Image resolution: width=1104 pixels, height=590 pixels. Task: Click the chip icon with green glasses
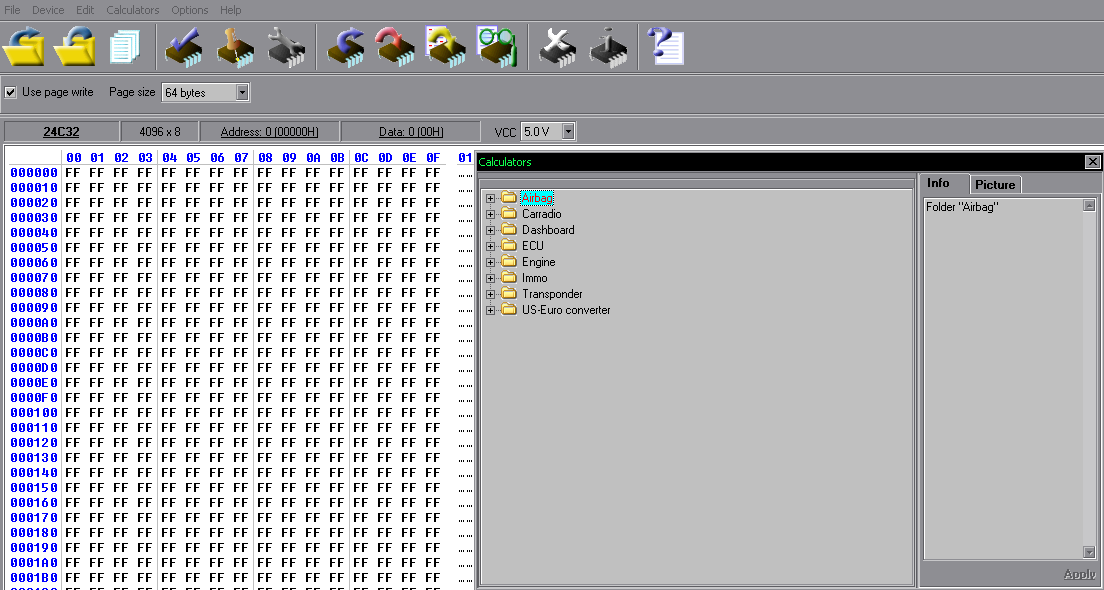click(x=497, y=47)
